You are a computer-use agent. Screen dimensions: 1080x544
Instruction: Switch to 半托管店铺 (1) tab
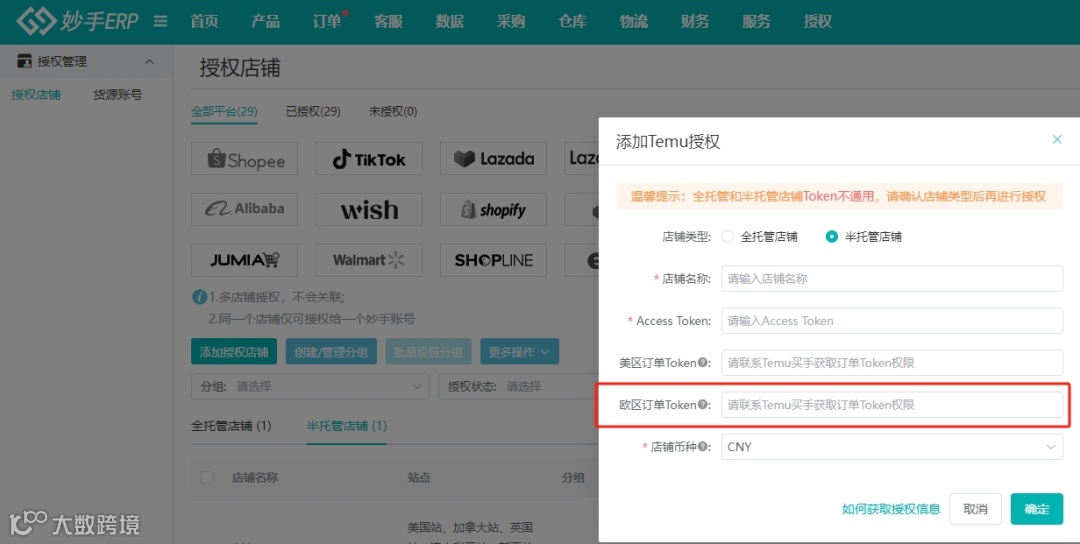coord(346,426)
